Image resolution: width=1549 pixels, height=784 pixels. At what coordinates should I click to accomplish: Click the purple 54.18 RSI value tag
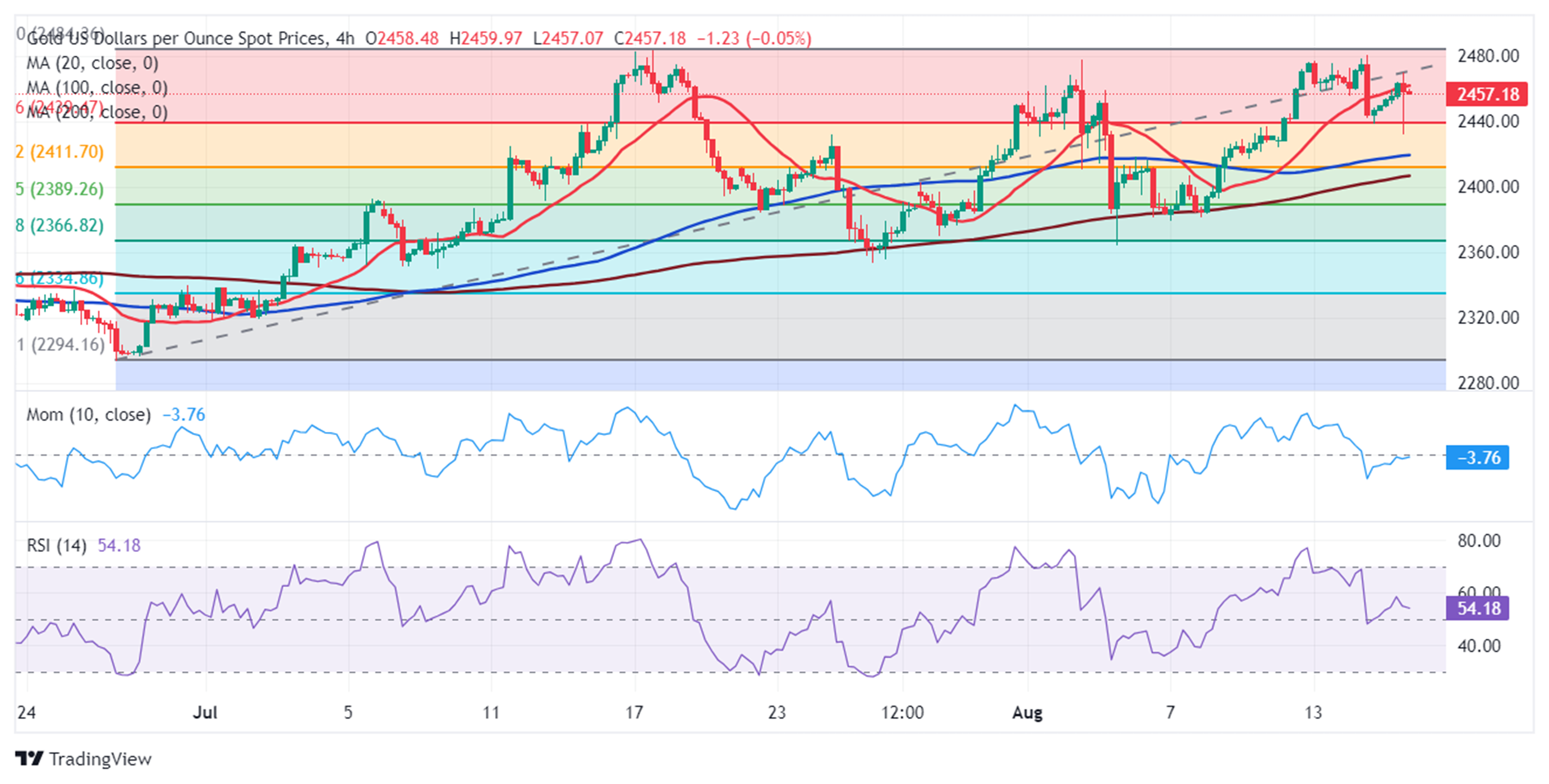tap(1477, 608)
